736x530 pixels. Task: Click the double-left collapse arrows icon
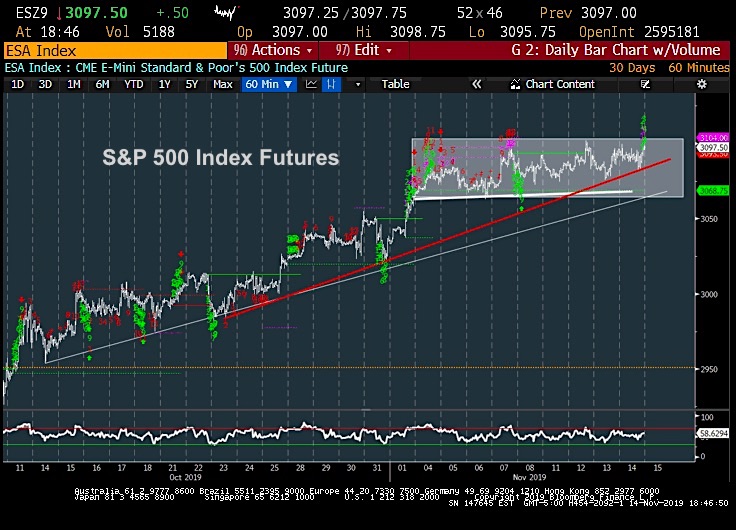pos(476,84)
